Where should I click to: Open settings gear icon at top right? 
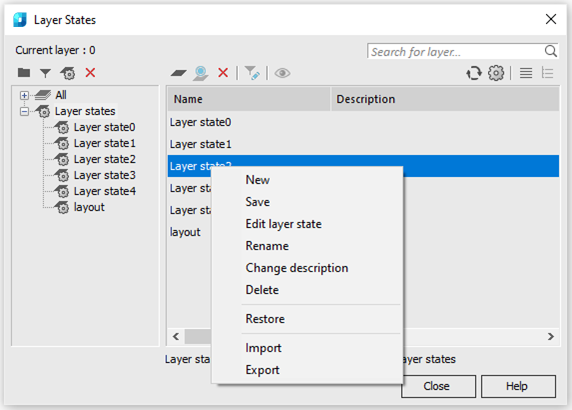[496, 73]
